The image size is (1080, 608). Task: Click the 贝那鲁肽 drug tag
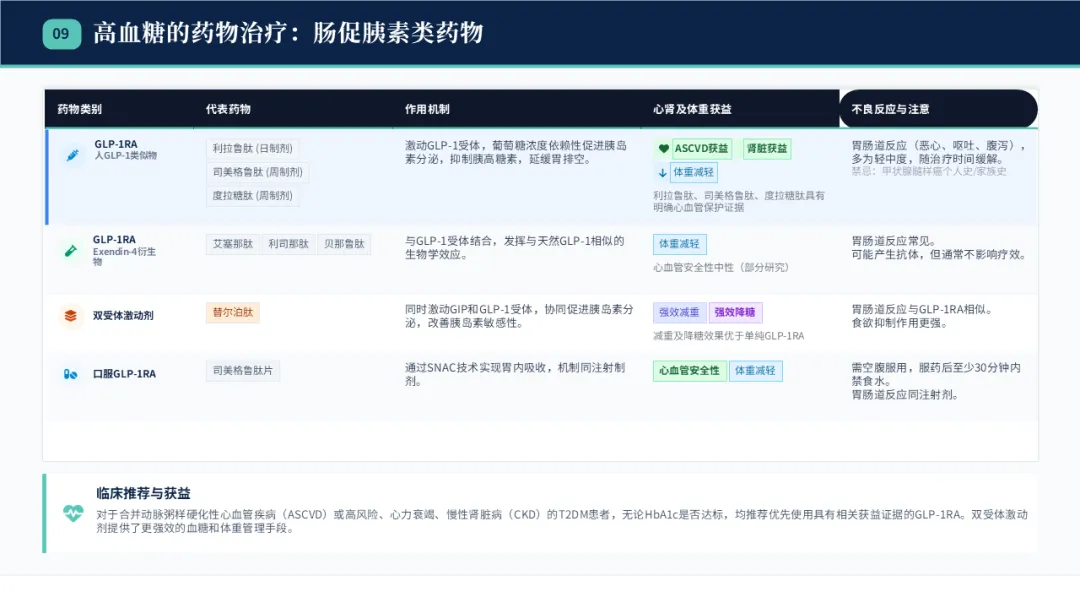point(344,244)
